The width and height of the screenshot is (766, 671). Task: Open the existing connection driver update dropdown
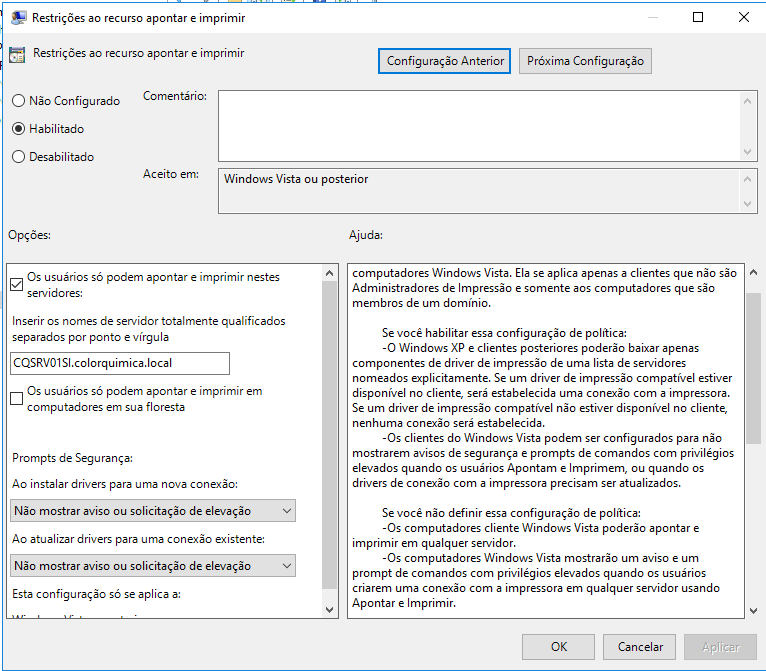(153, 566)
